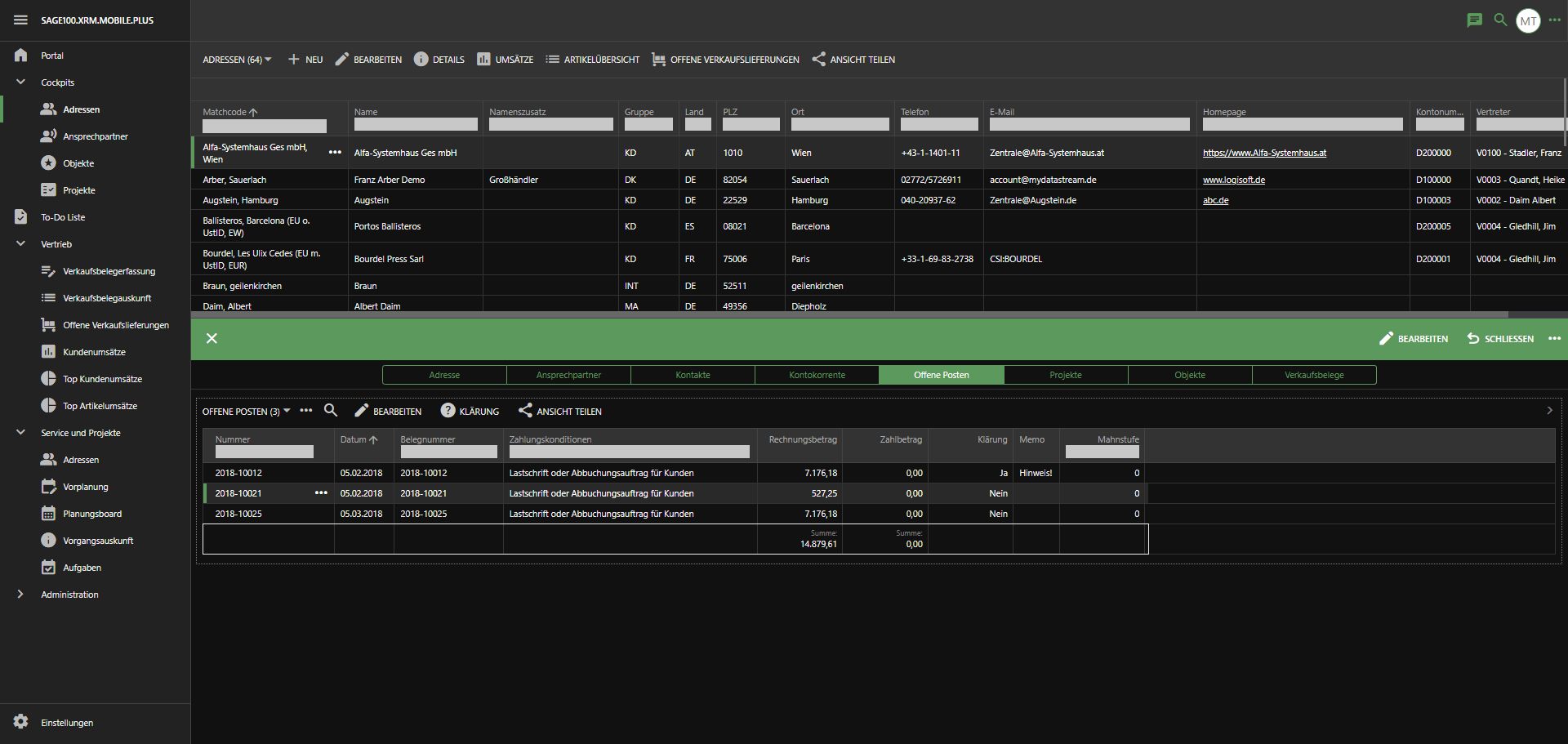The height and width of the screenshot is (744, 1568).
Task: Open Einstellungen gear in sidebar
Action: [21, 722]
